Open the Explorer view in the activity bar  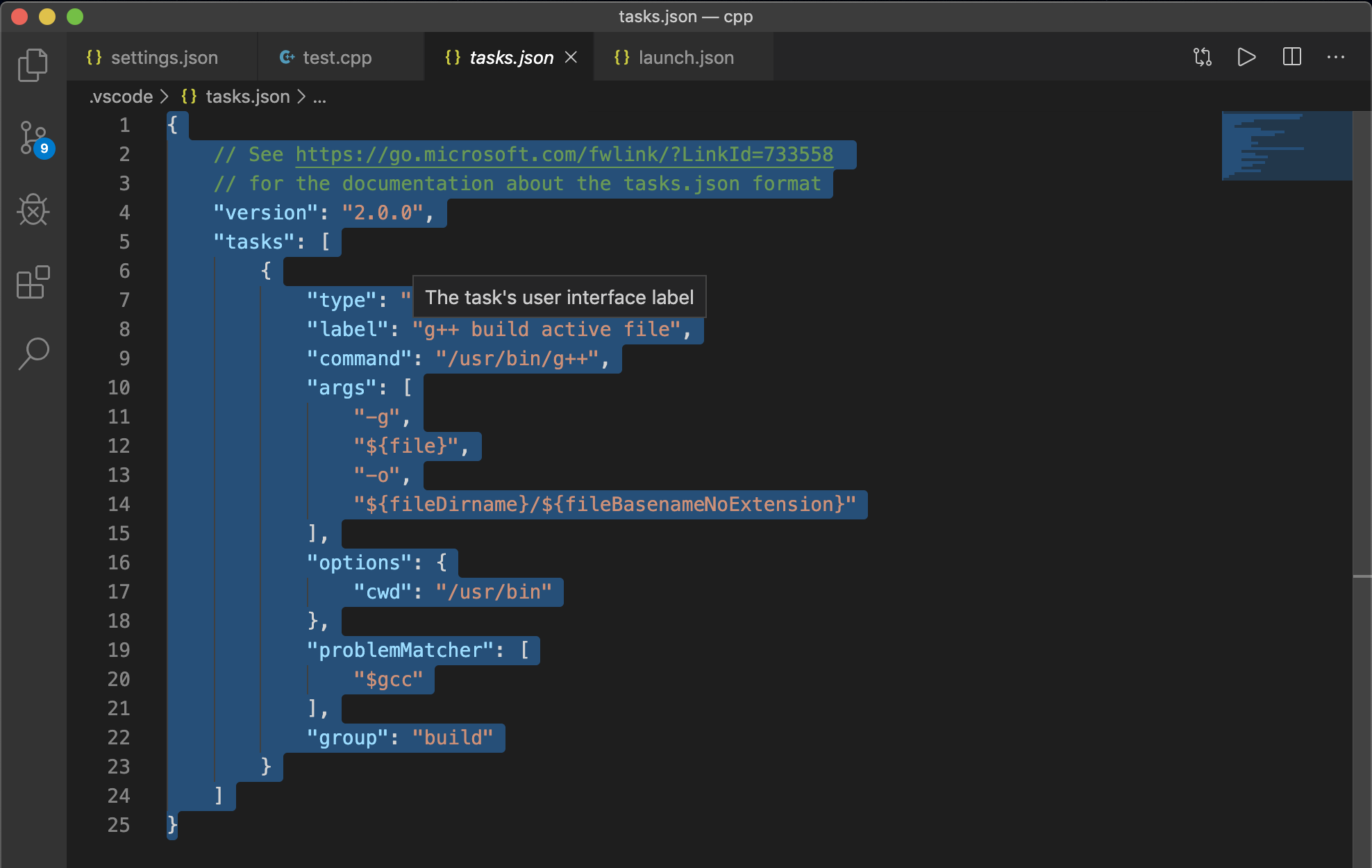click(33, 65)
